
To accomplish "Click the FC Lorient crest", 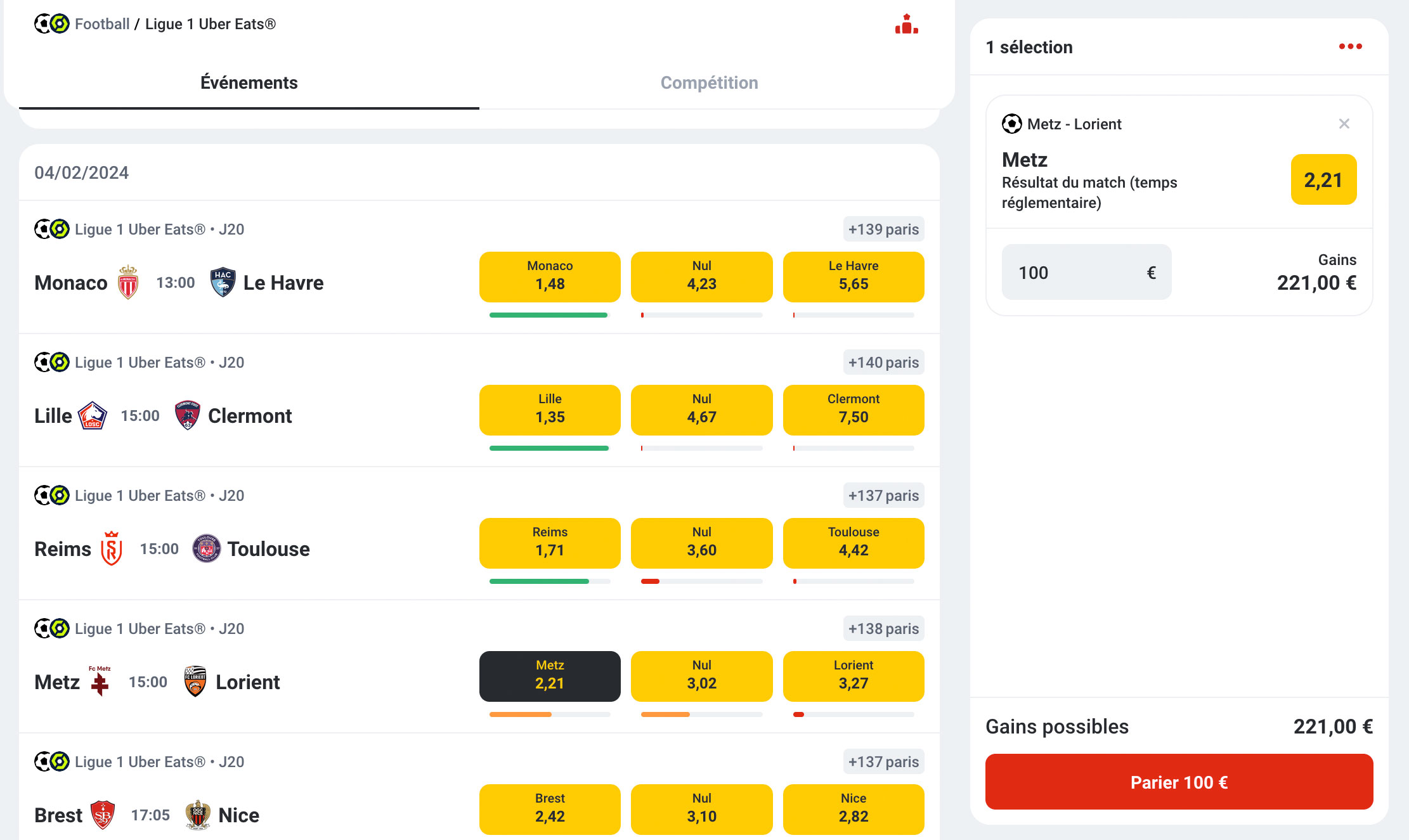I will (x=195, y=682).
